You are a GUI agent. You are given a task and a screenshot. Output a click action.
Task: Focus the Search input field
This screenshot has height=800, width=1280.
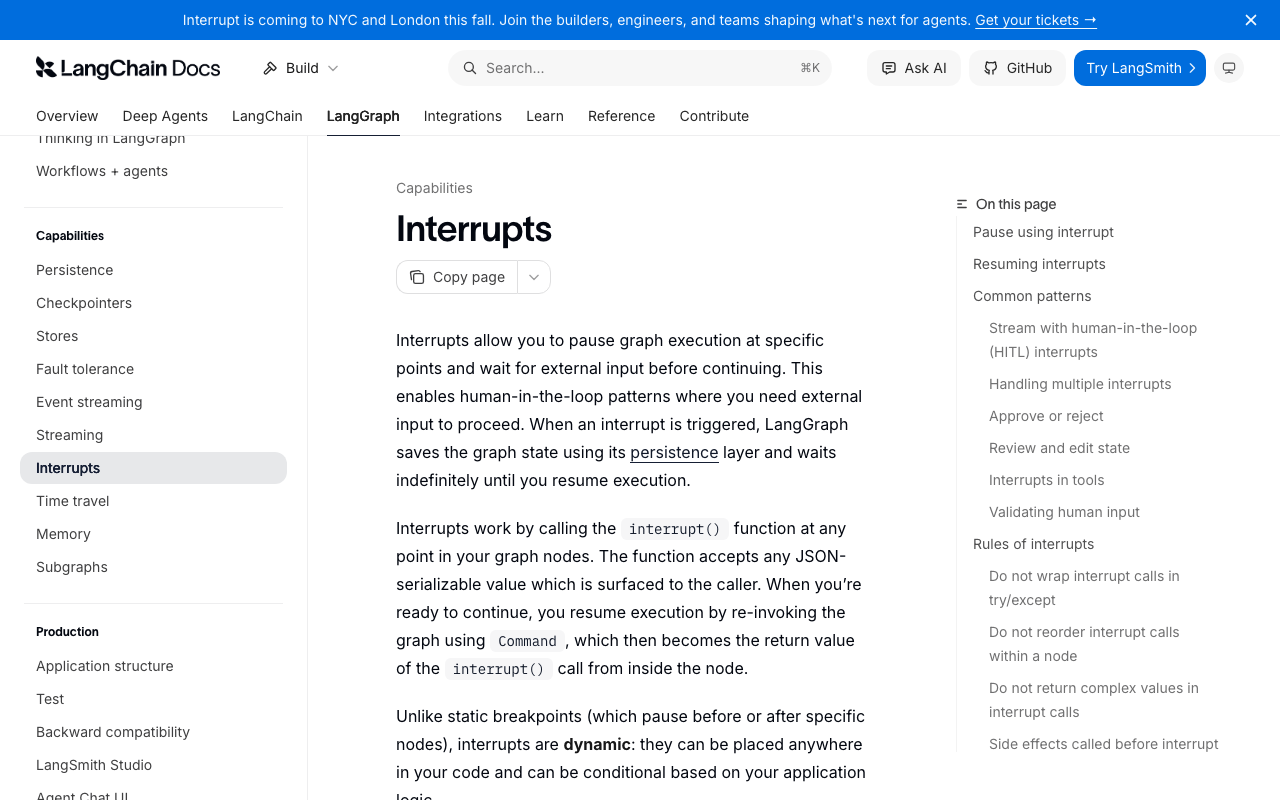[x=640, y=68]
